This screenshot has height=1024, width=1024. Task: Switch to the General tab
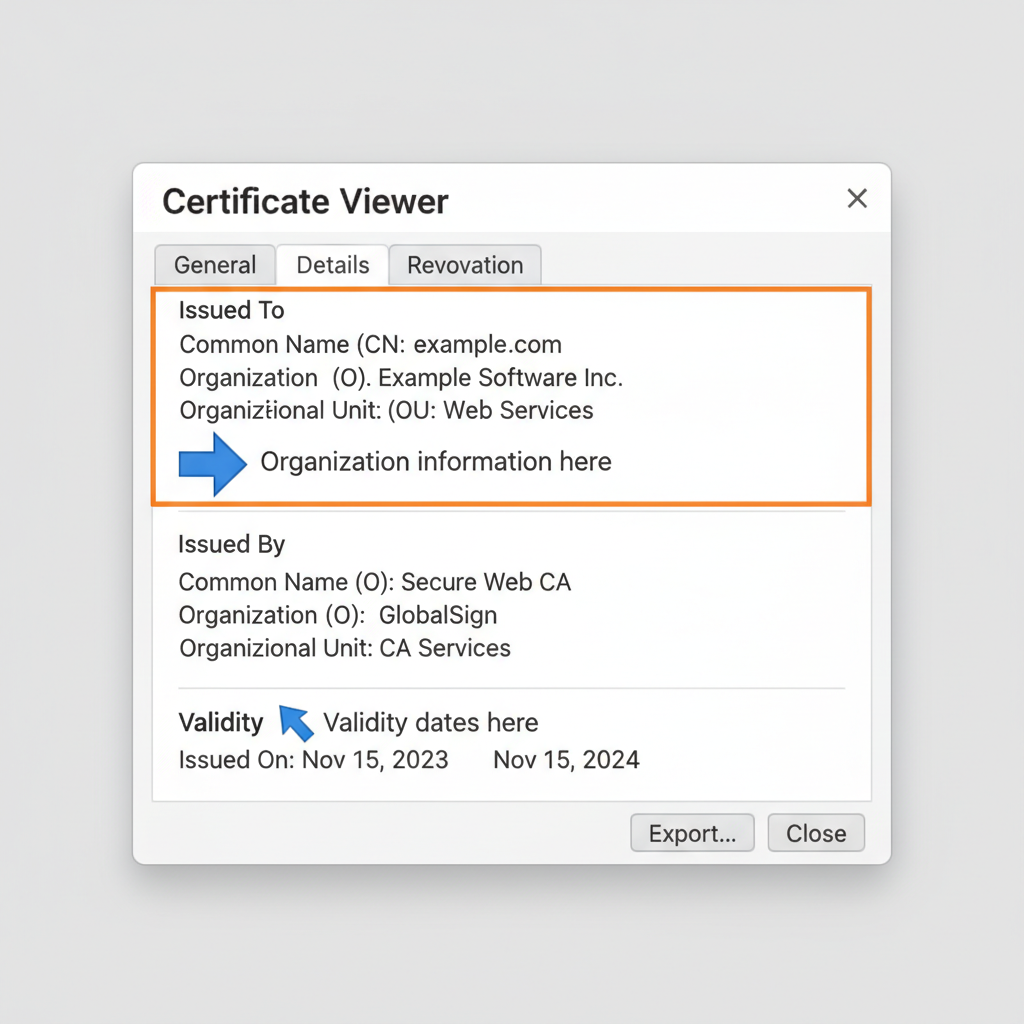click(214, 265)
